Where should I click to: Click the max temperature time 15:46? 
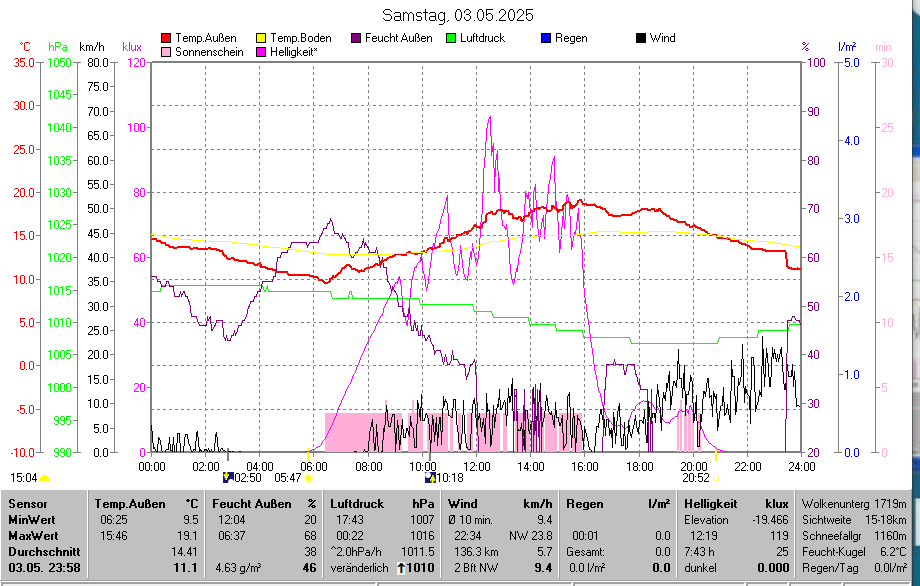[114, 536]
